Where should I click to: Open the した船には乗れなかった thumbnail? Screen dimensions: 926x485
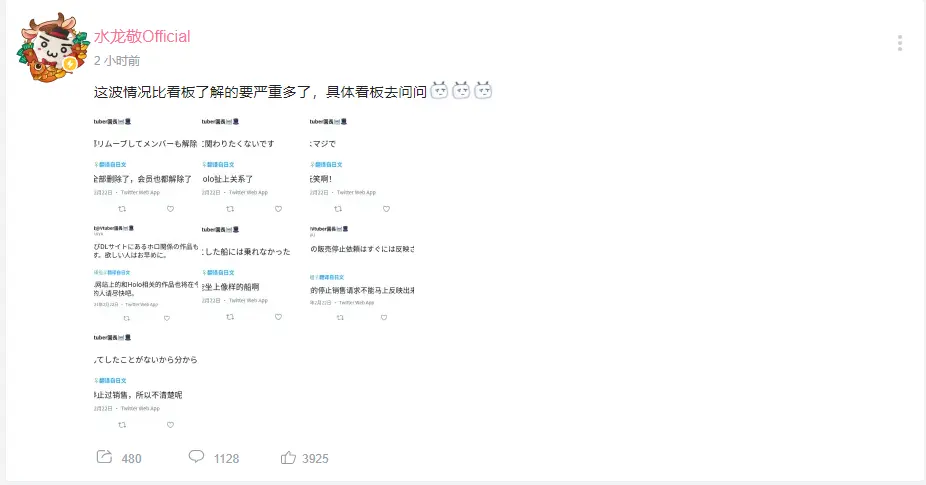pyautogui.click(x=253, y=273)
